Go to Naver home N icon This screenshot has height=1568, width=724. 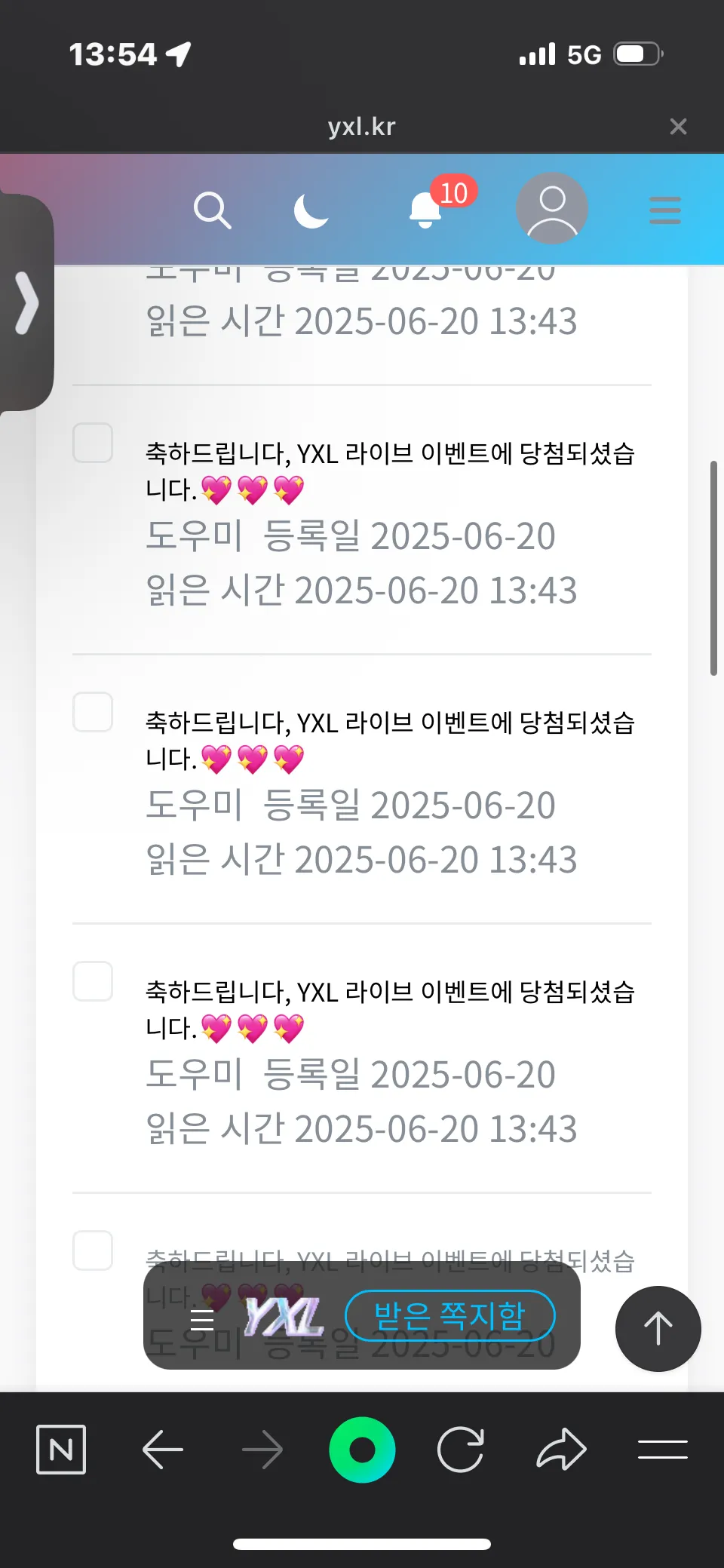61,1449
